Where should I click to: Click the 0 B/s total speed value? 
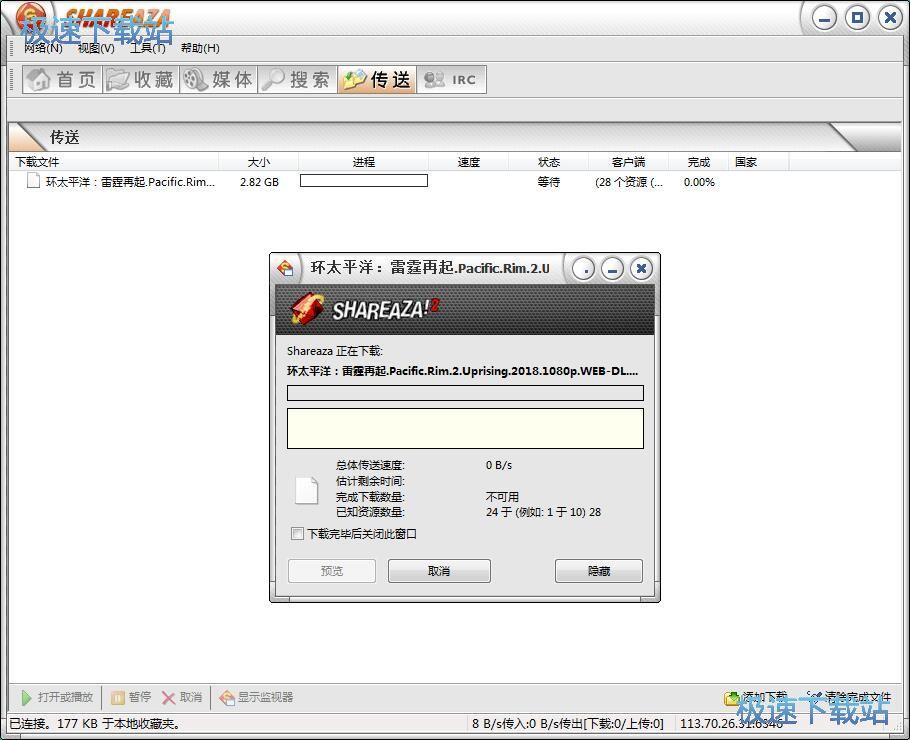tap(499, 465)
